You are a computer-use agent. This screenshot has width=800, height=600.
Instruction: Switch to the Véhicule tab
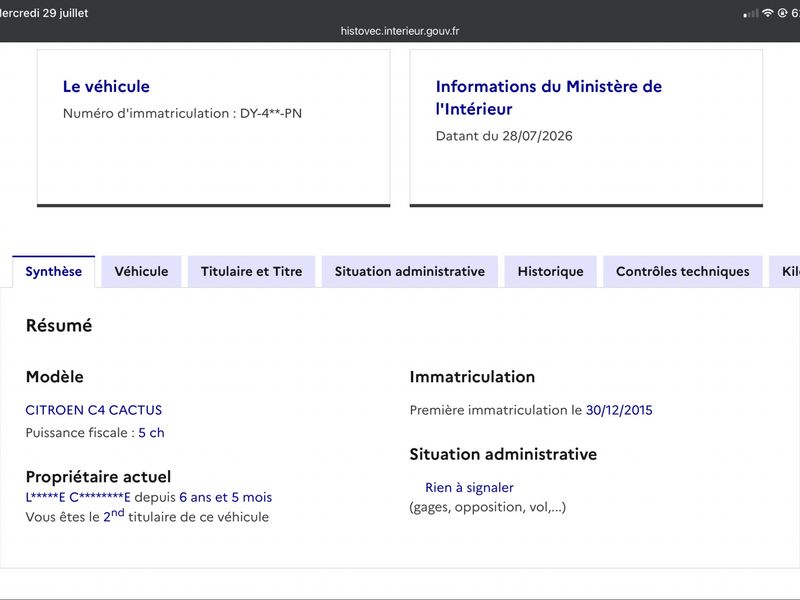pyautogui.click(x=141, y=271)
